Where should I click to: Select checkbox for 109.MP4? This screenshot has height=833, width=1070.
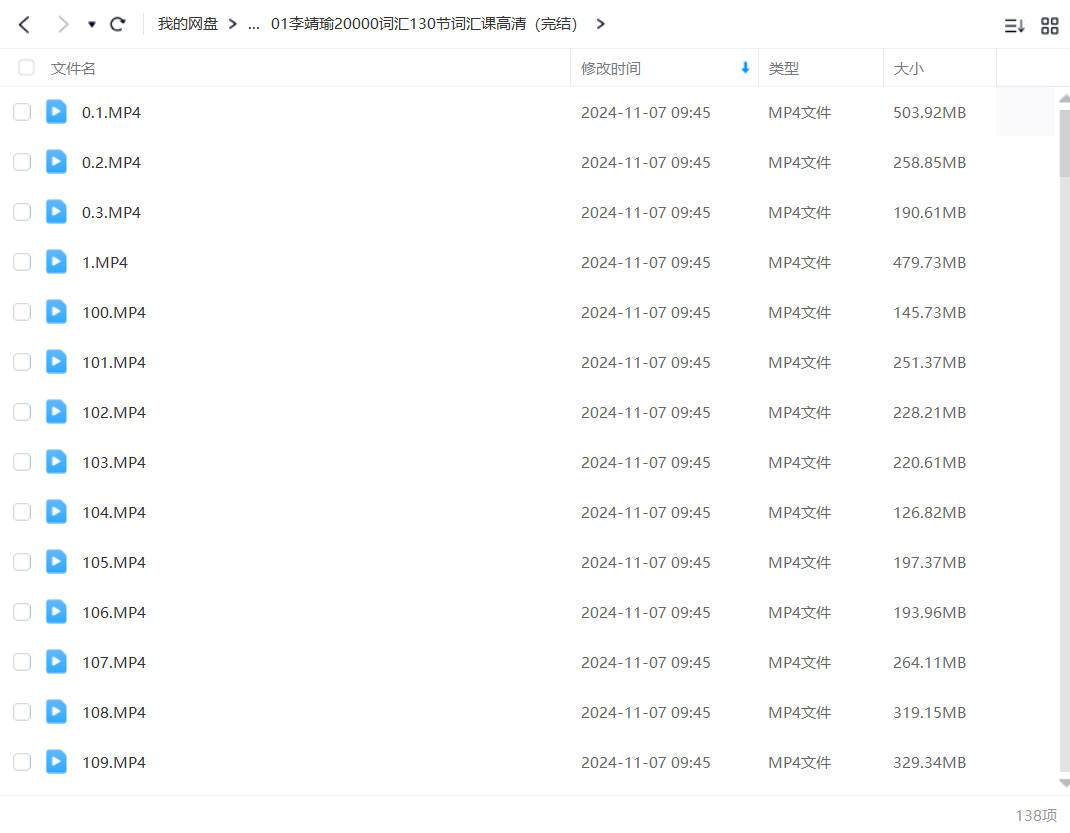click(x=22, y=761)
